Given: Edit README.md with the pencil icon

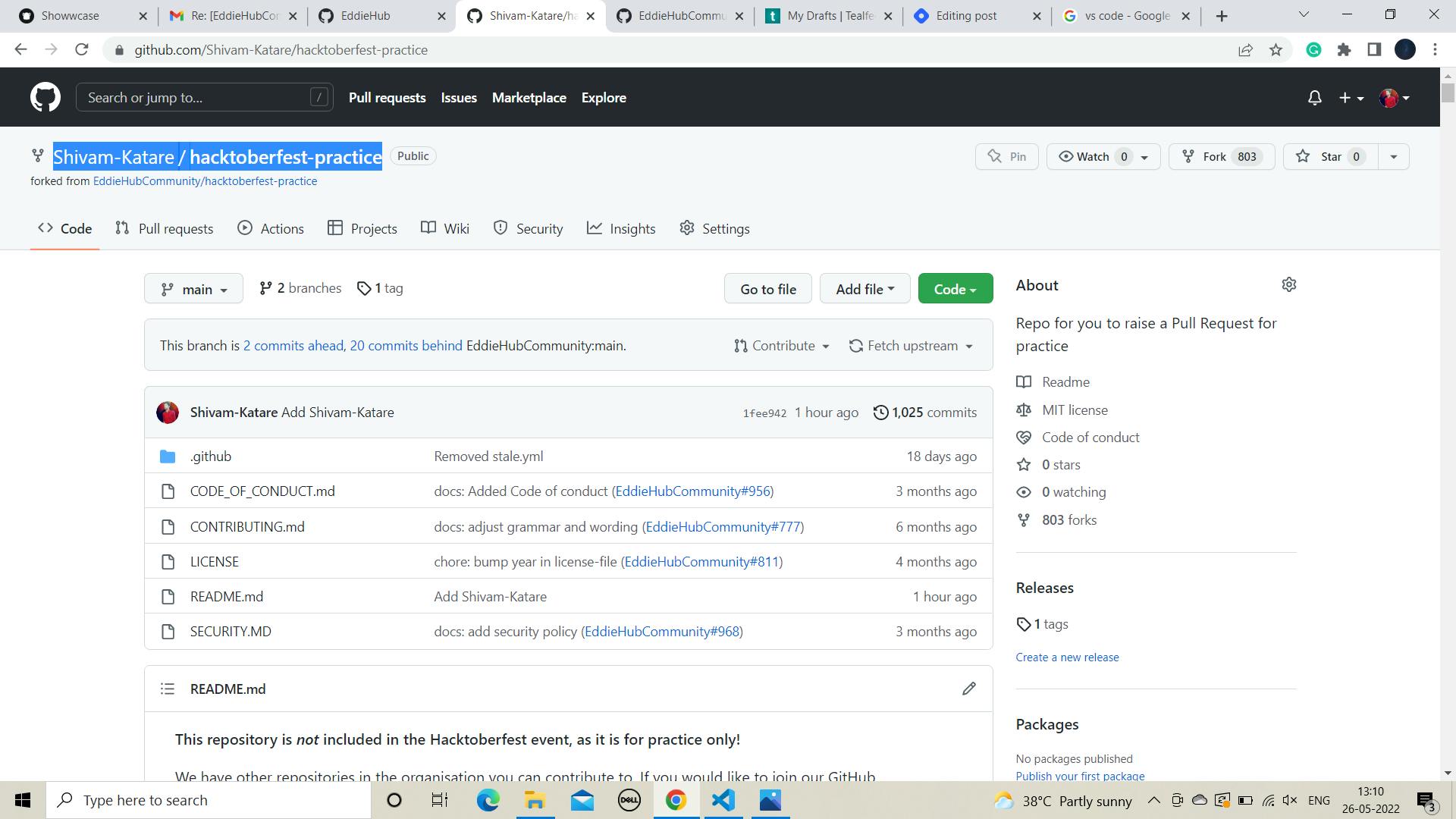Looking at the screenshot, I should point(968,689).
